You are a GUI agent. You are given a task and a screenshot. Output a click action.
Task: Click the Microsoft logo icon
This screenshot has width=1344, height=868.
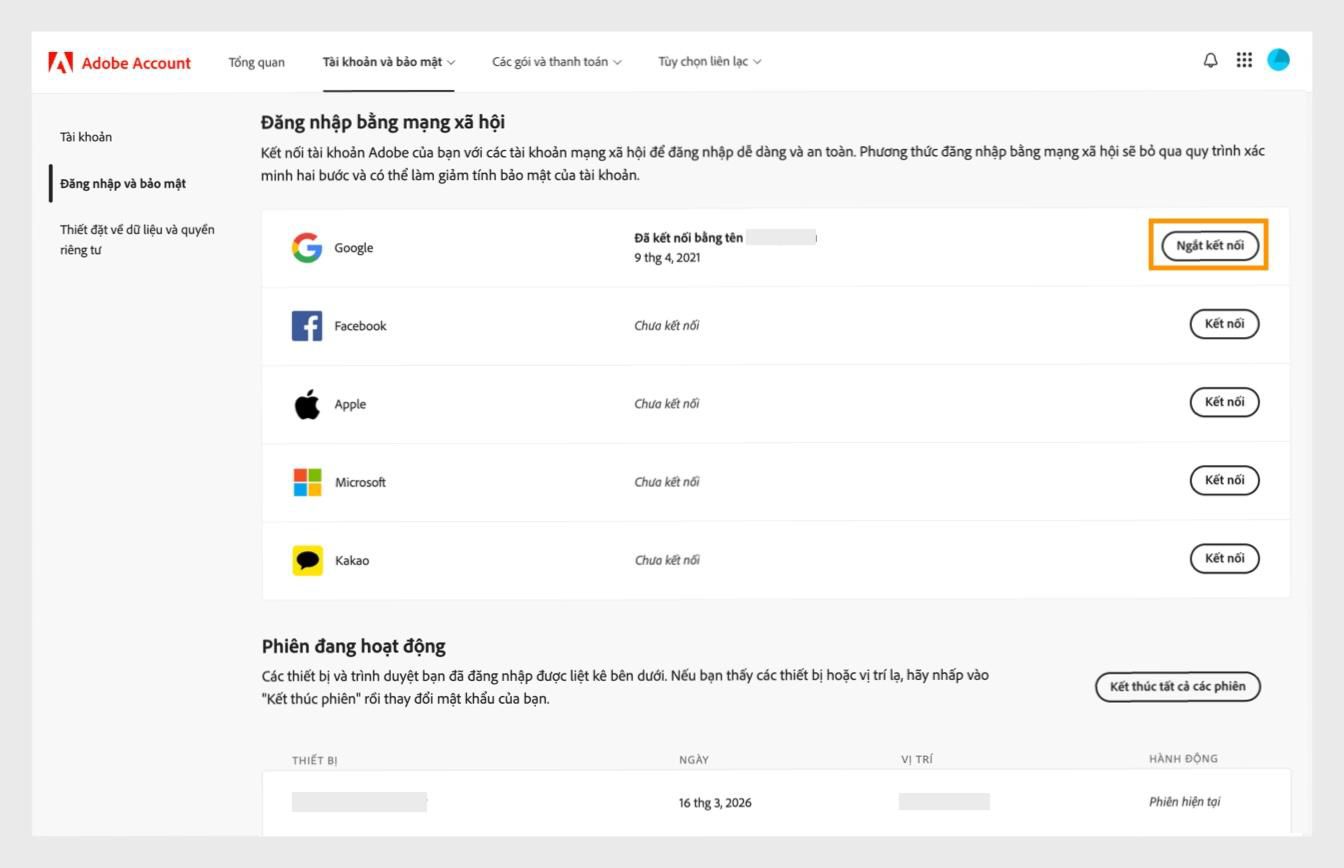coord(307,482)
